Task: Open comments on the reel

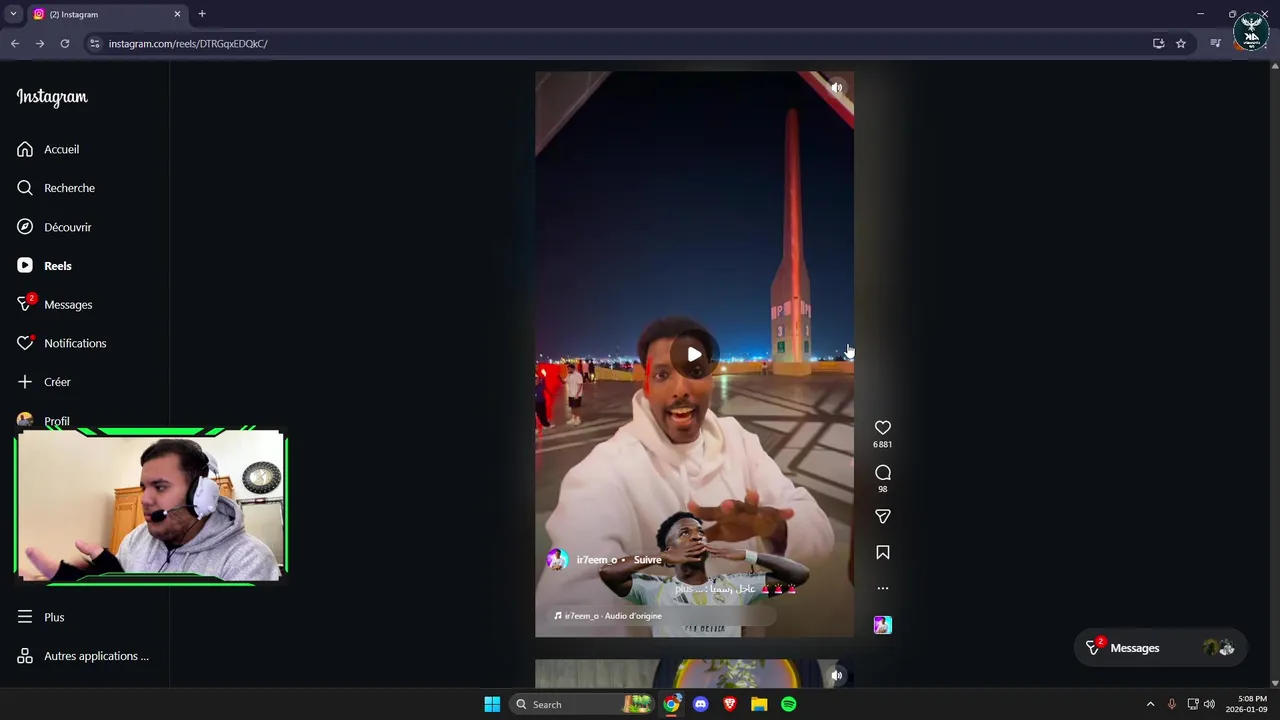Action: (x=883, y=472)
